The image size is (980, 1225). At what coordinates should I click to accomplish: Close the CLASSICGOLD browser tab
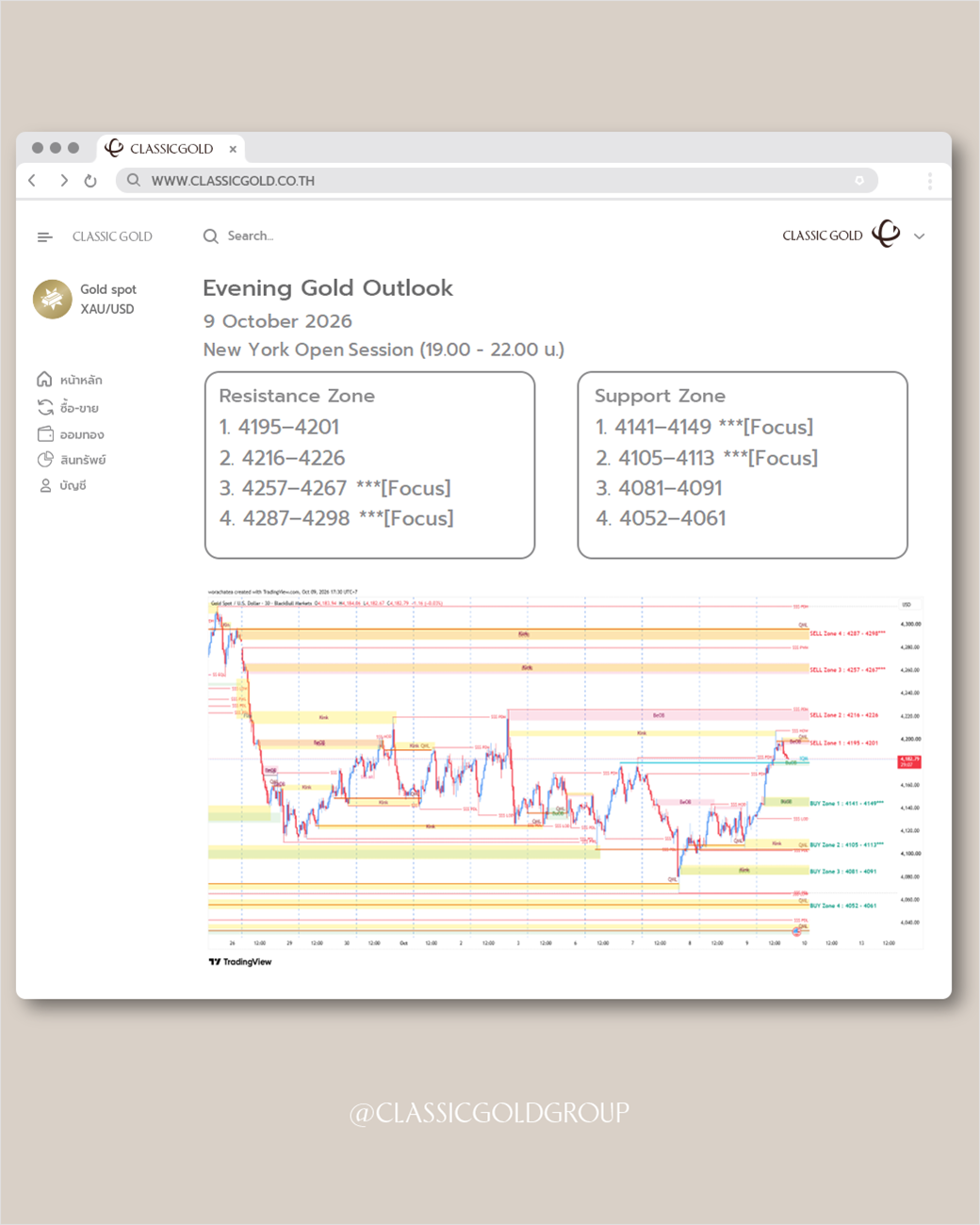(x=233, y=149)
